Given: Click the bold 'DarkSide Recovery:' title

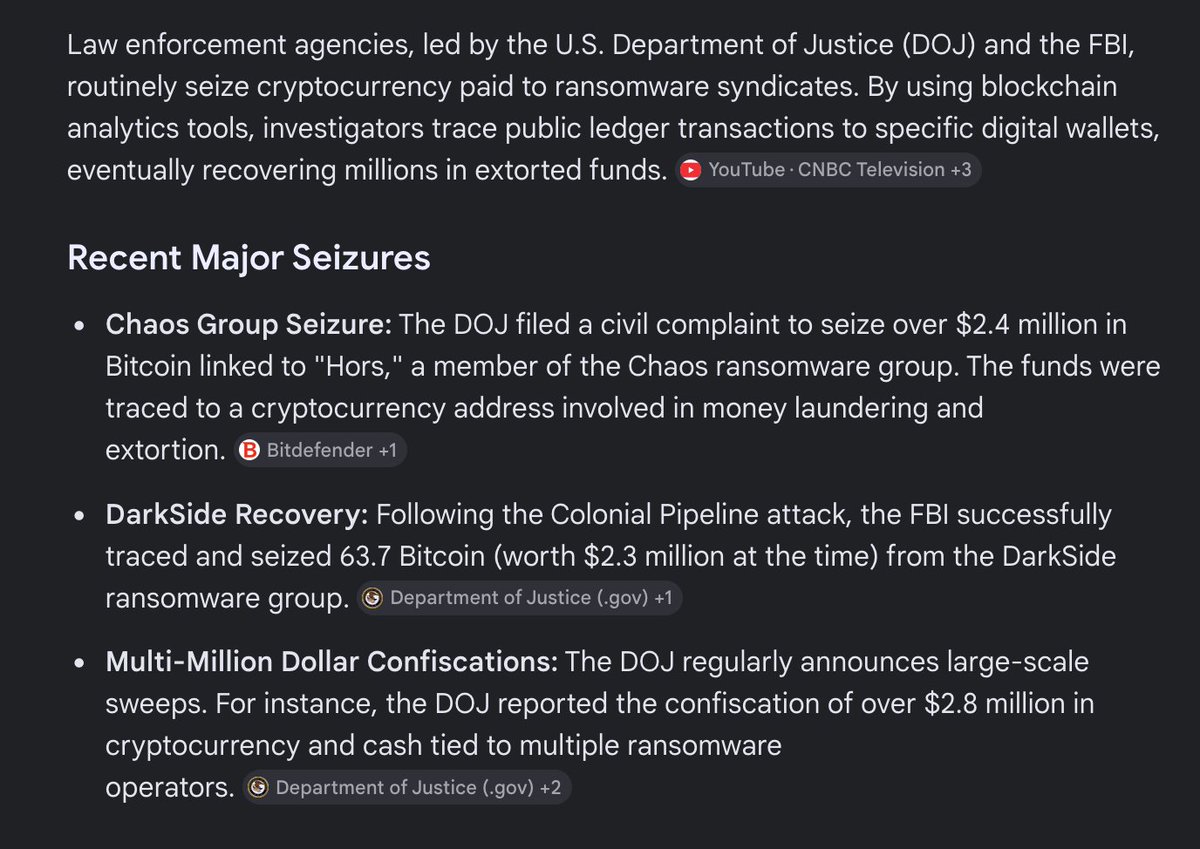Looking at the screenshot, I should pyautogui.click(x=238, y=515).
